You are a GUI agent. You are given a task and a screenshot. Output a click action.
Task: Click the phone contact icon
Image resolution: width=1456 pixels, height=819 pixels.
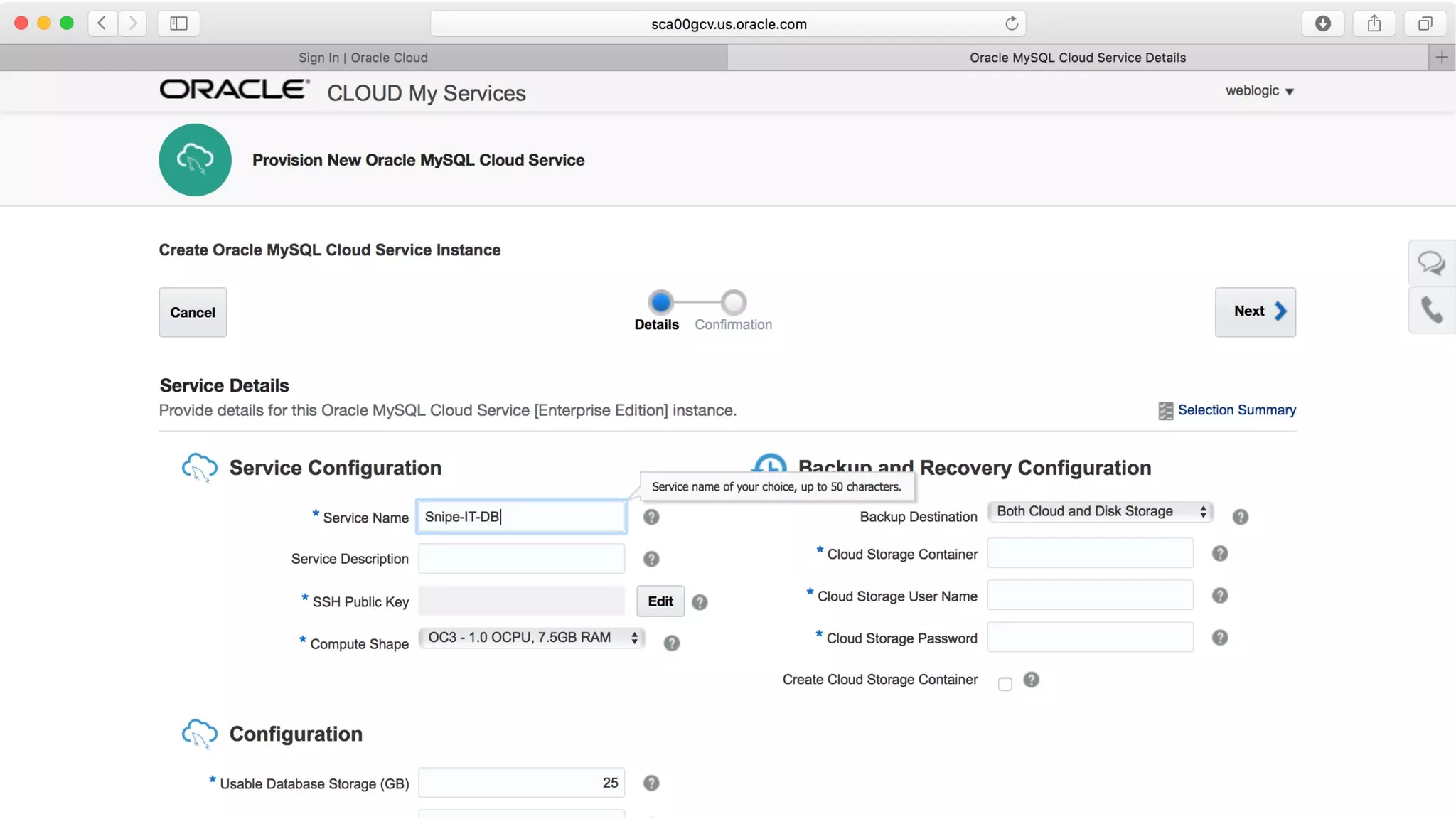coord(1430,310)
